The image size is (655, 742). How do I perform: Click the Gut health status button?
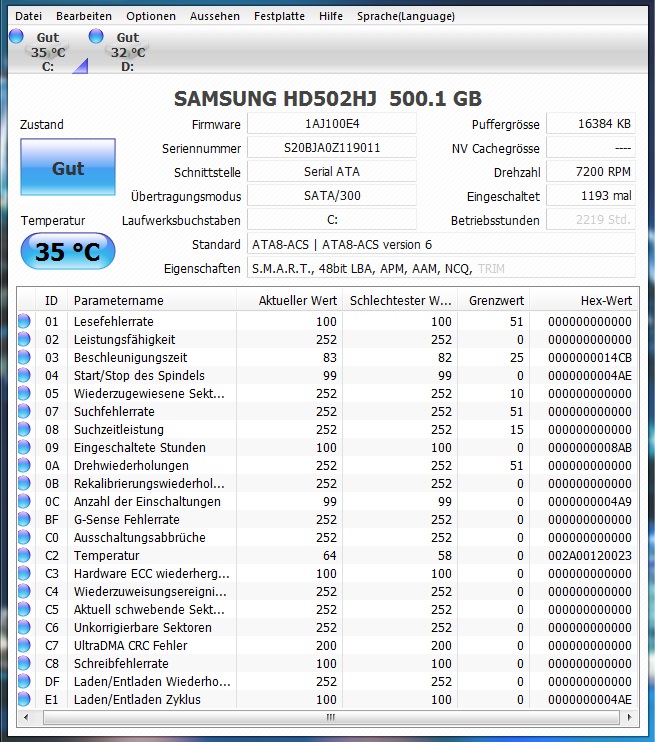(x=68, y=167)
